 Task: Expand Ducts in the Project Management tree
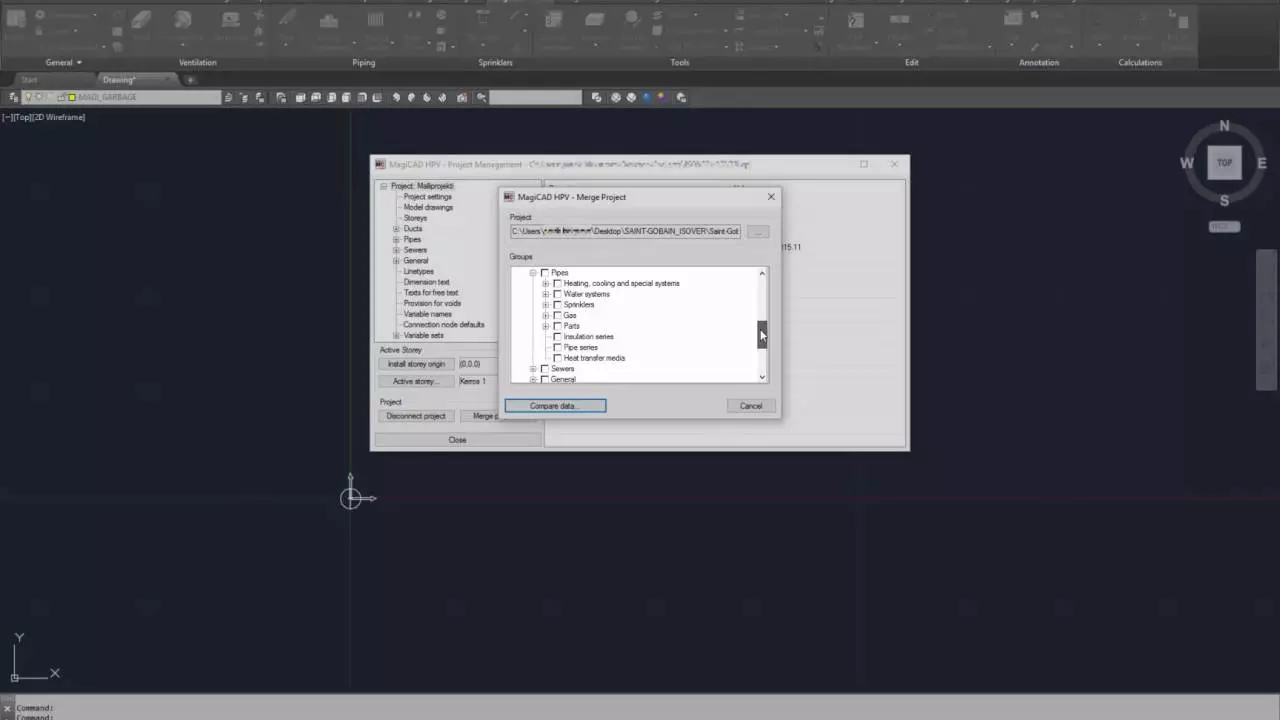(396, 229)
